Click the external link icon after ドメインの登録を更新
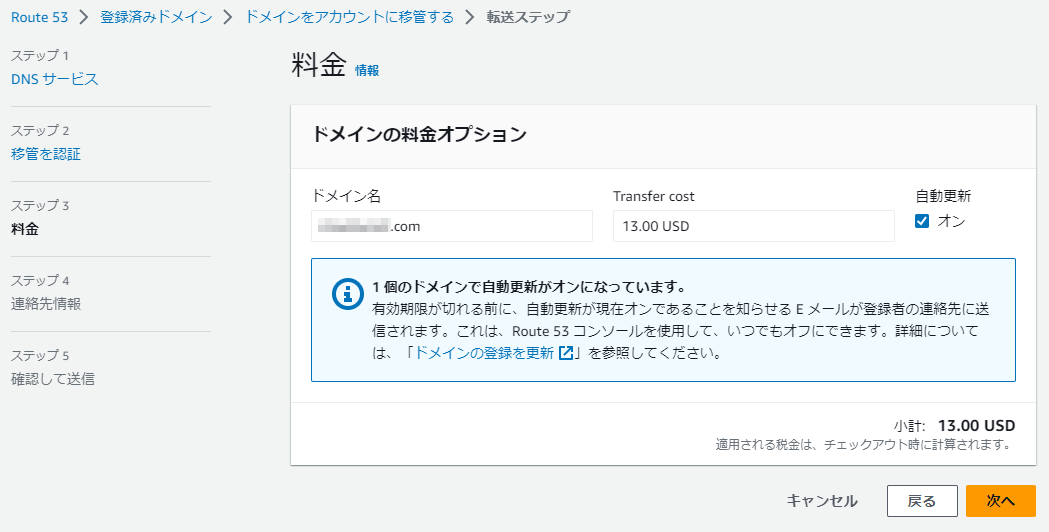This screenshot has width=1049, height=532. [566, 353]
